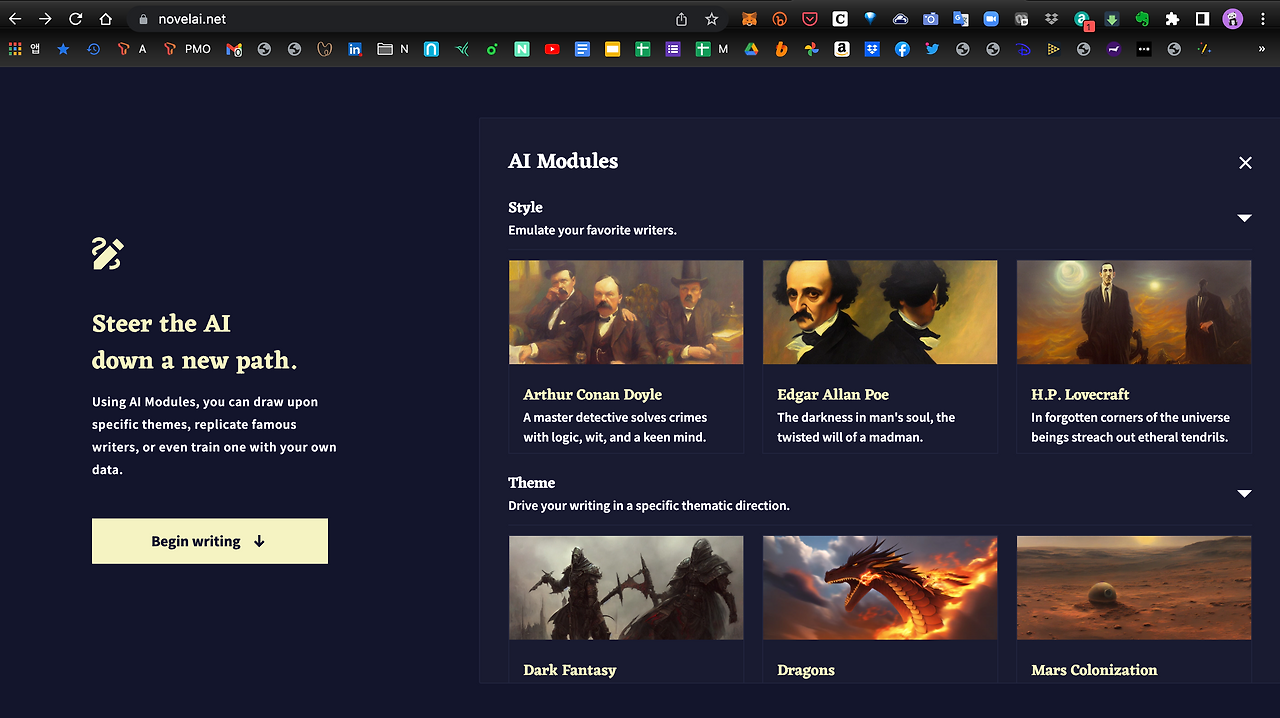Show more bookmarks with double chevron
The width and height of the screenshot is (1280, 718).
pyautogui.click(x=1262, y=49)
